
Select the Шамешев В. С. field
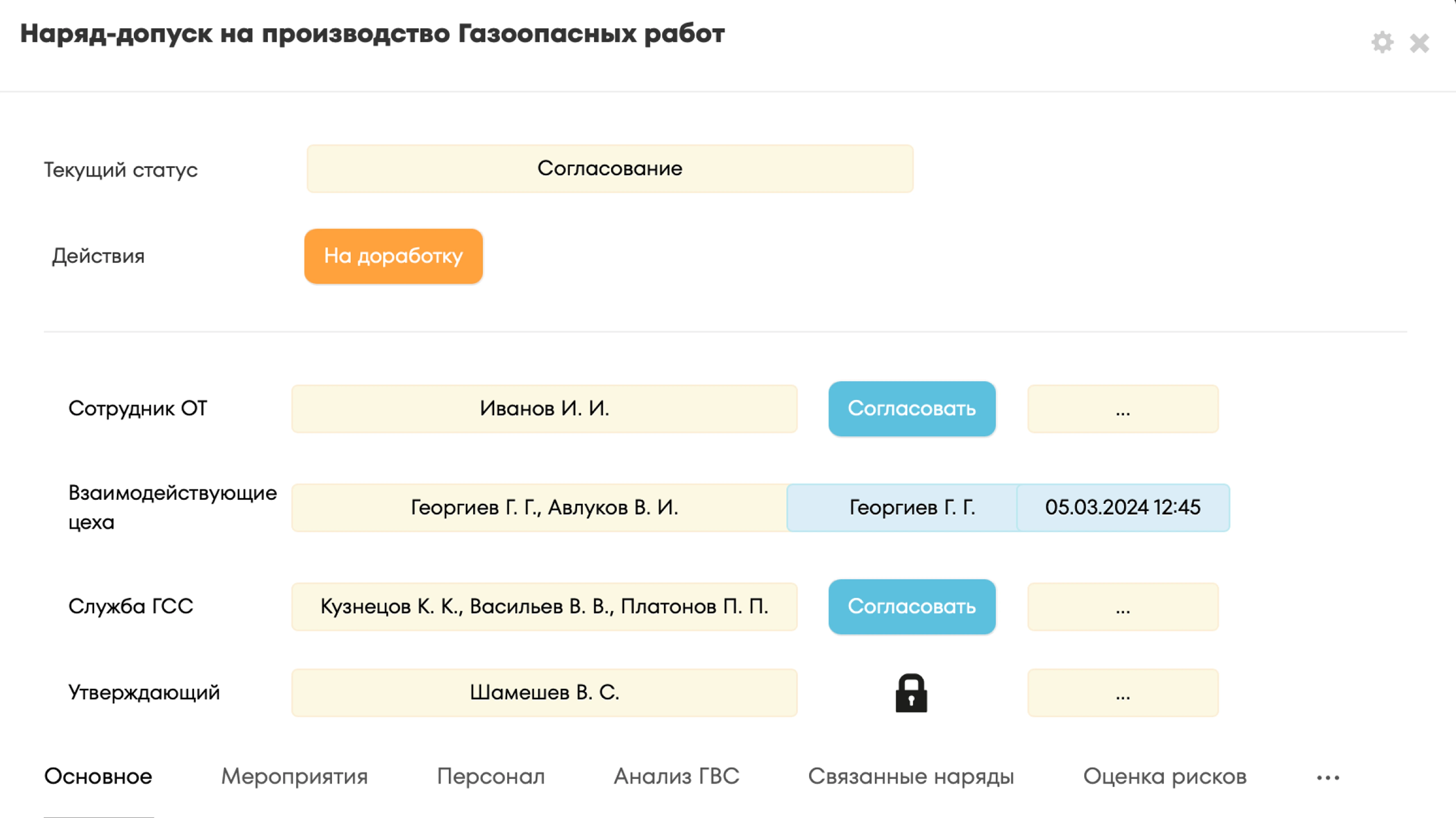(x=544, y=693)
